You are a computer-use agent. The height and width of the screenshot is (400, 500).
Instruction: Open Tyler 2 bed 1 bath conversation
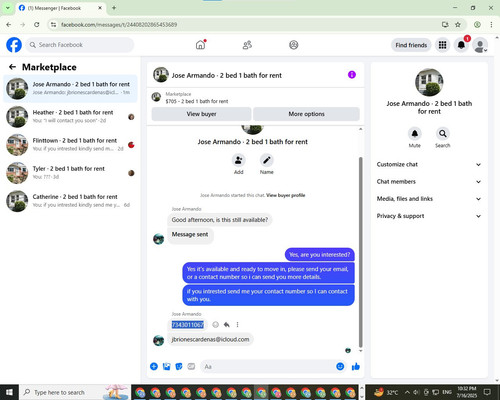point(70,173)
